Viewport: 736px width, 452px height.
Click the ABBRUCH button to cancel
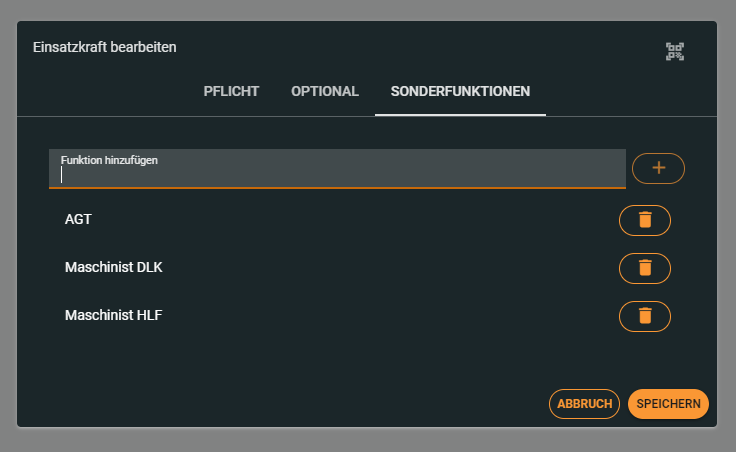pyautogui.click(x=584, y=404)
